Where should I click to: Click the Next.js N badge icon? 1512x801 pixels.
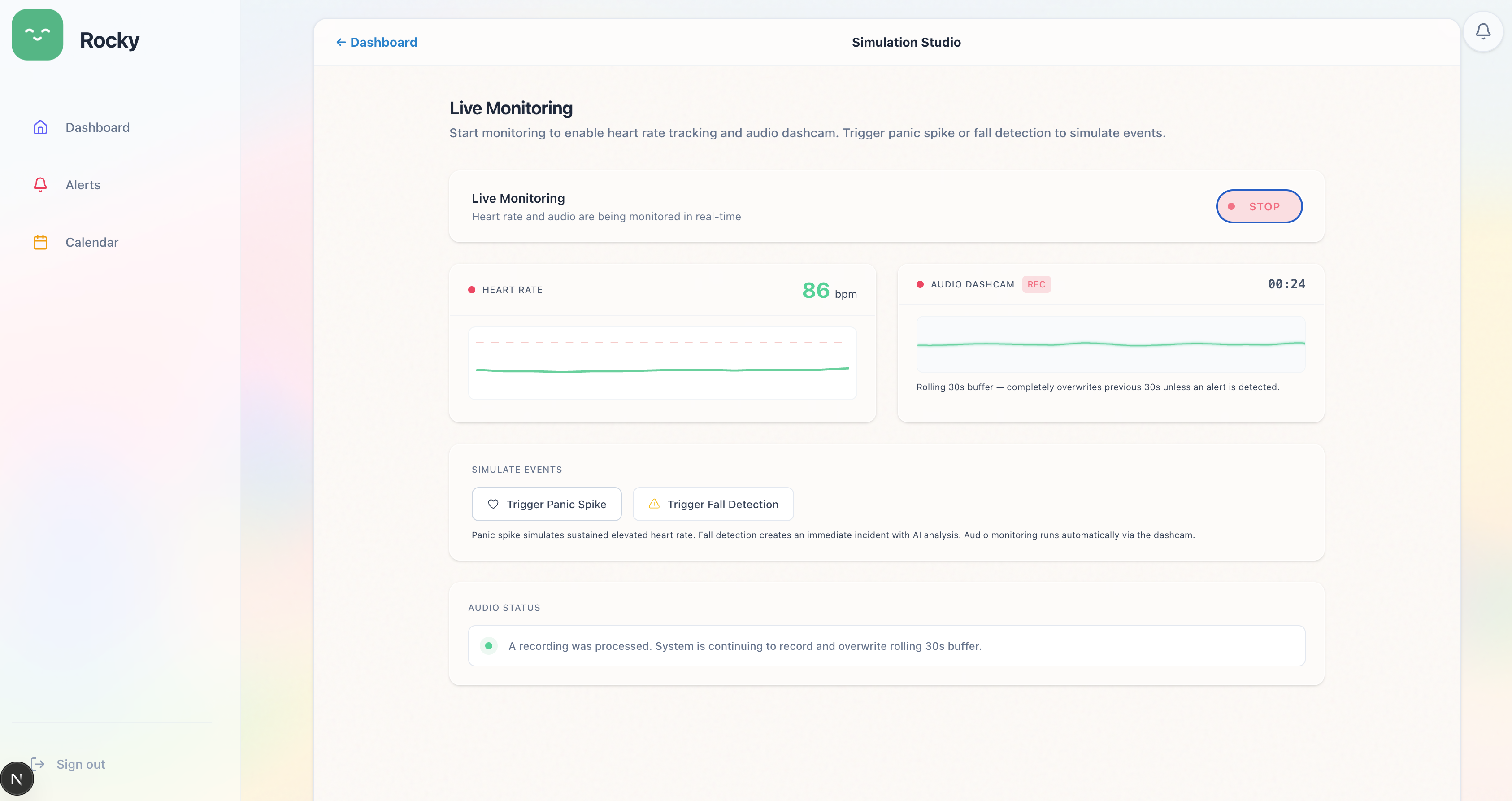pyautogui.click(x=17, y=779)
